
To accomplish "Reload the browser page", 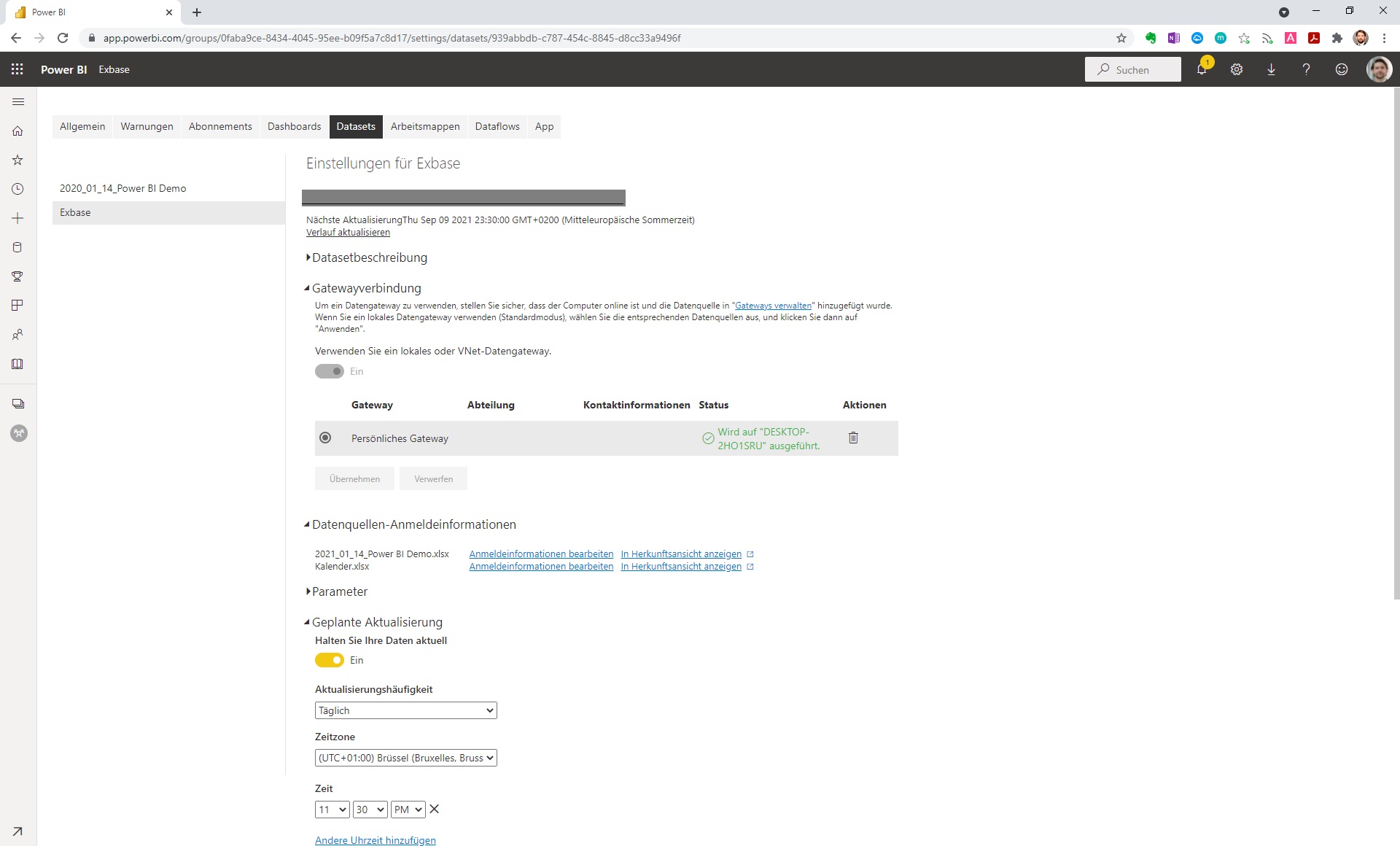I will (63, 38).
